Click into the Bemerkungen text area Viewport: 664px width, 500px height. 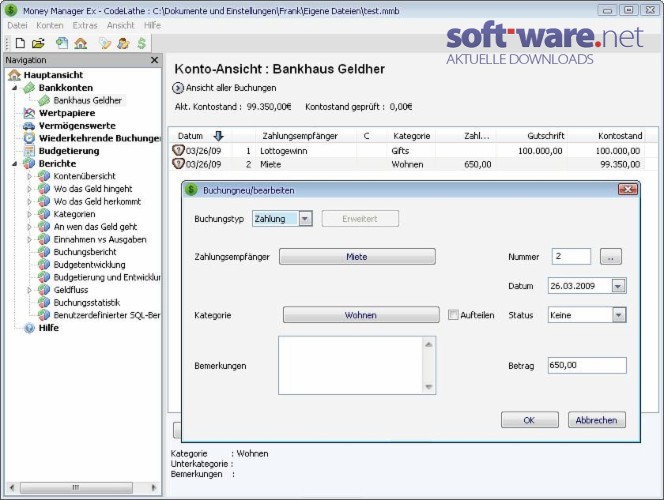tap(351, 365)
